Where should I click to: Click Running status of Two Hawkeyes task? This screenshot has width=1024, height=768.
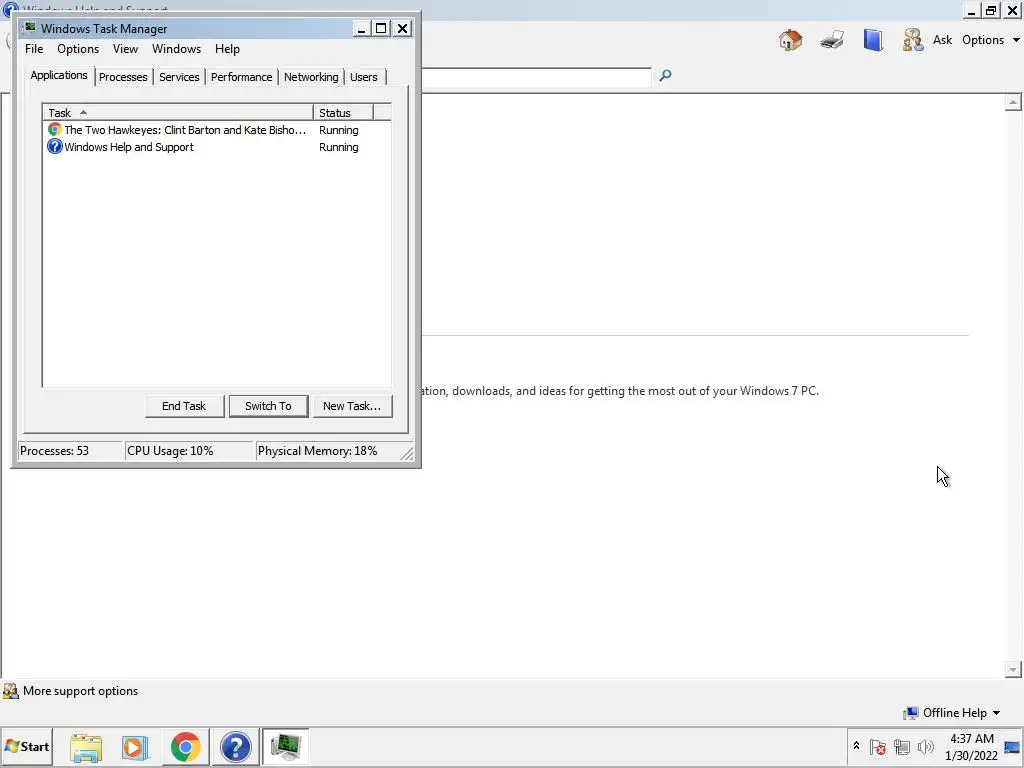[338, 130]
